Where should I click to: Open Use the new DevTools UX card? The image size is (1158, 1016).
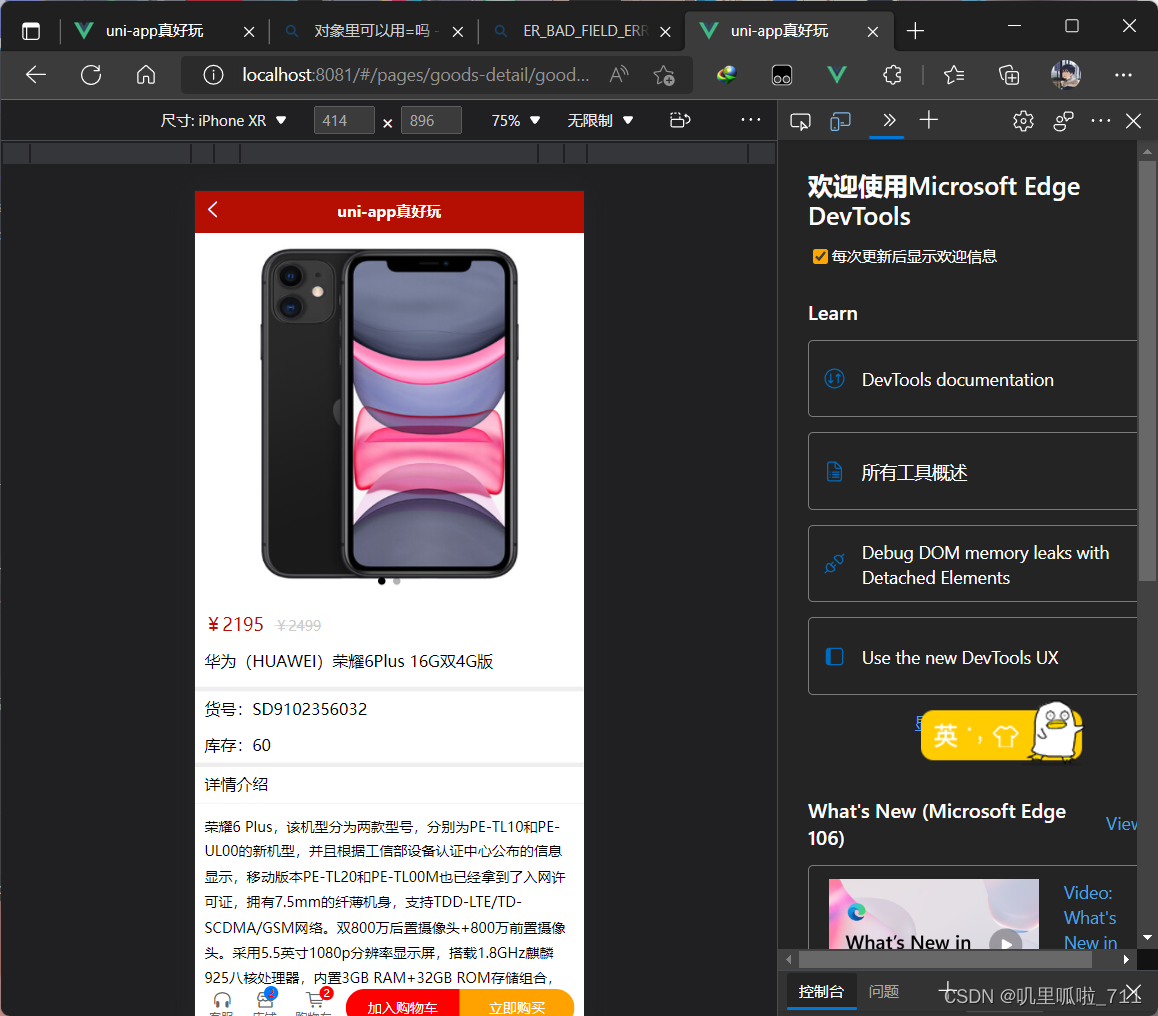click(973, 656)
